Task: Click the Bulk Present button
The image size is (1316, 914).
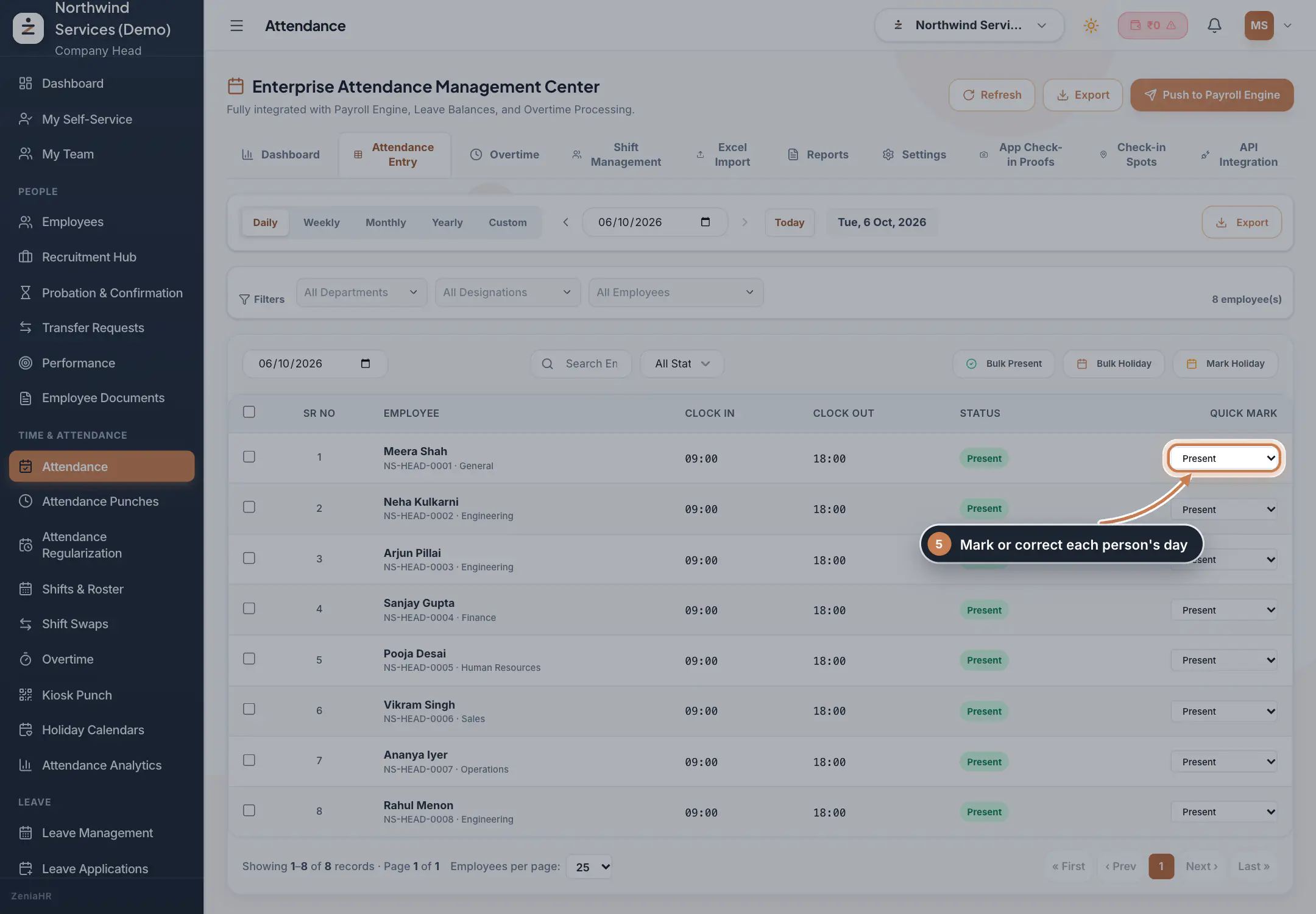Action: [1003, 364]
